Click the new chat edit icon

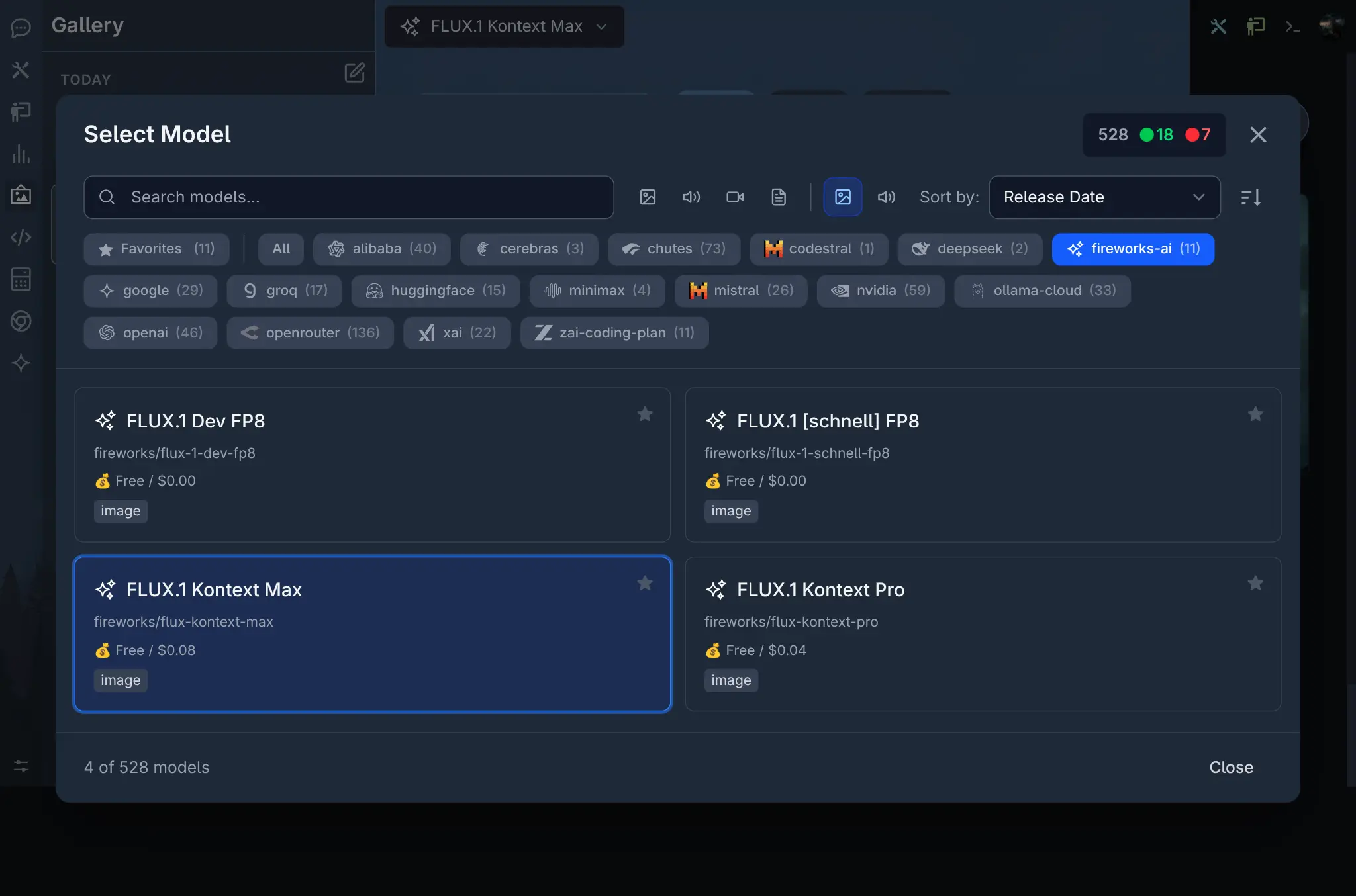click(355, 72)
